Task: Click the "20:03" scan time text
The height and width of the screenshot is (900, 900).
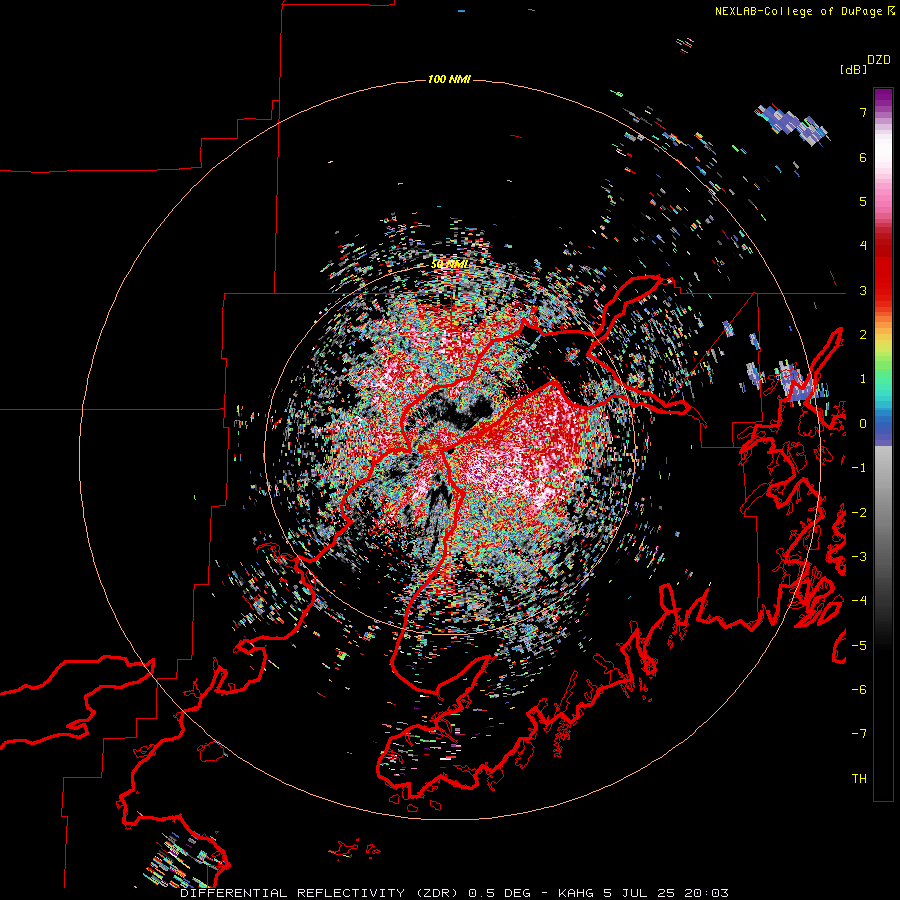Action: click(x=709, y=893)
